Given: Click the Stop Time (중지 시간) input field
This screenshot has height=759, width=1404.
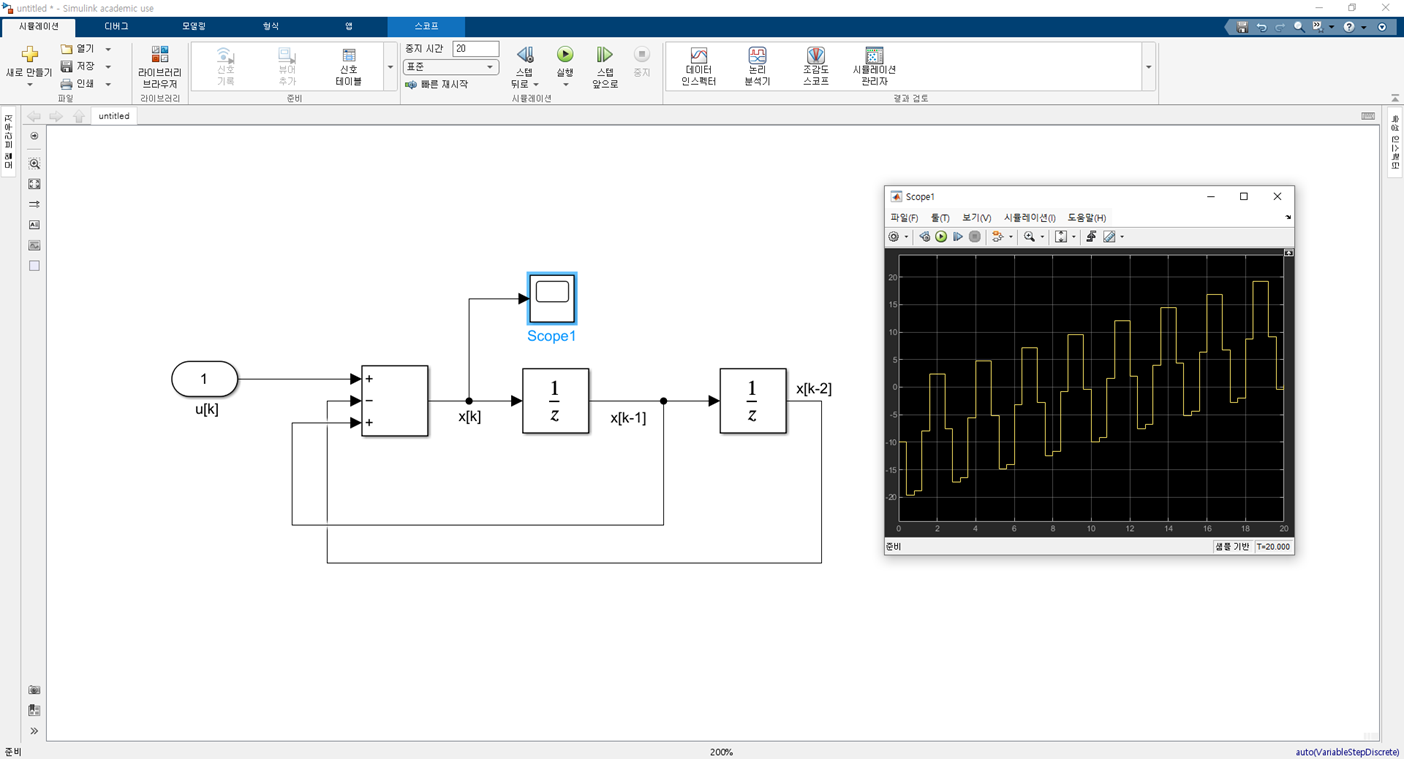Looking at the screenshot, I should (475, 48).
